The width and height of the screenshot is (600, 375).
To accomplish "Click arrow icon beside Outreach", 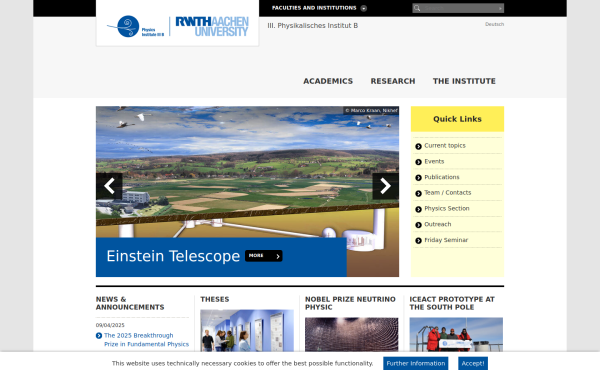I will 418,225.
